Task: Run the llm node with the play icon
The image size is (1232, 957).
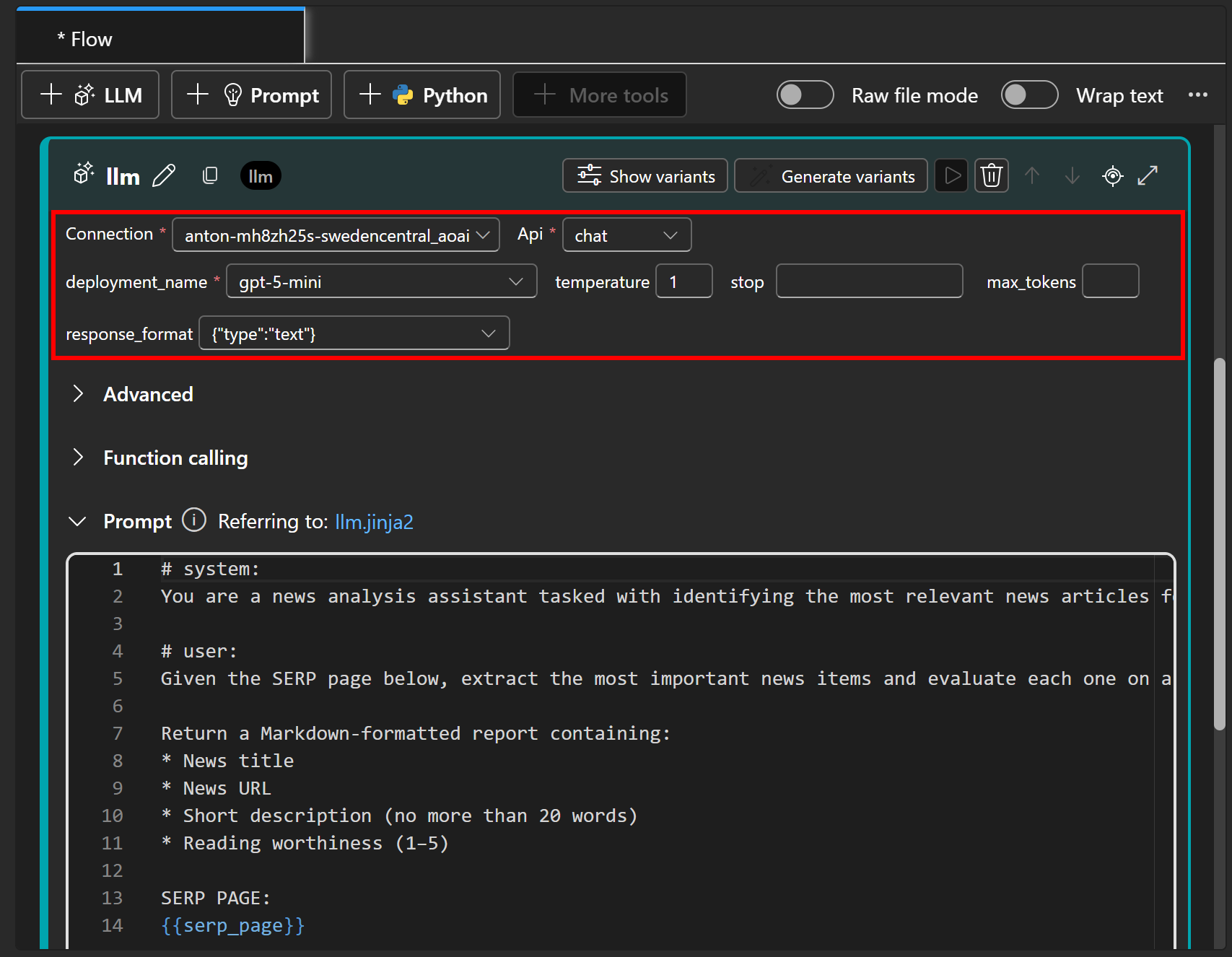Action: point(951,175)
